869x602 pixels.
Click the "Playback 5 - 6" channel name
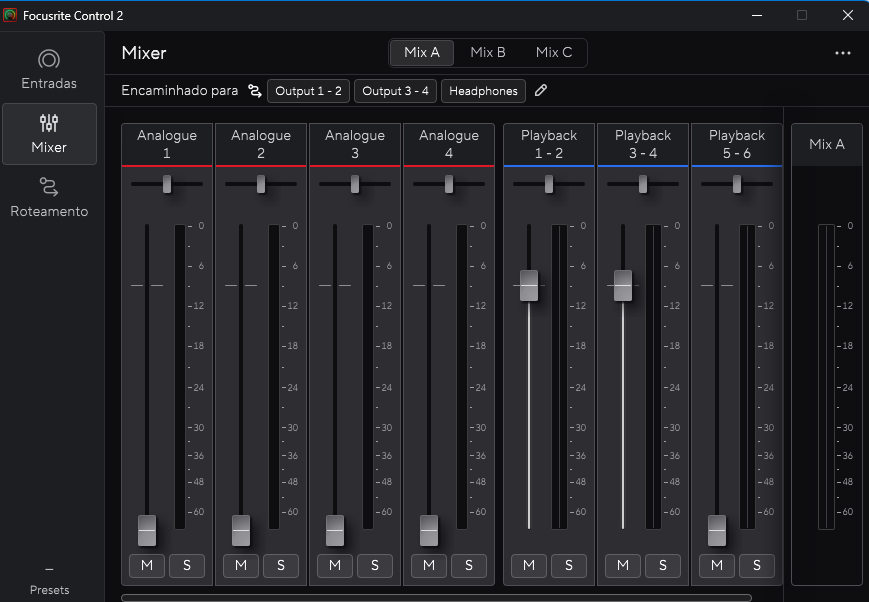coord(737,144)
